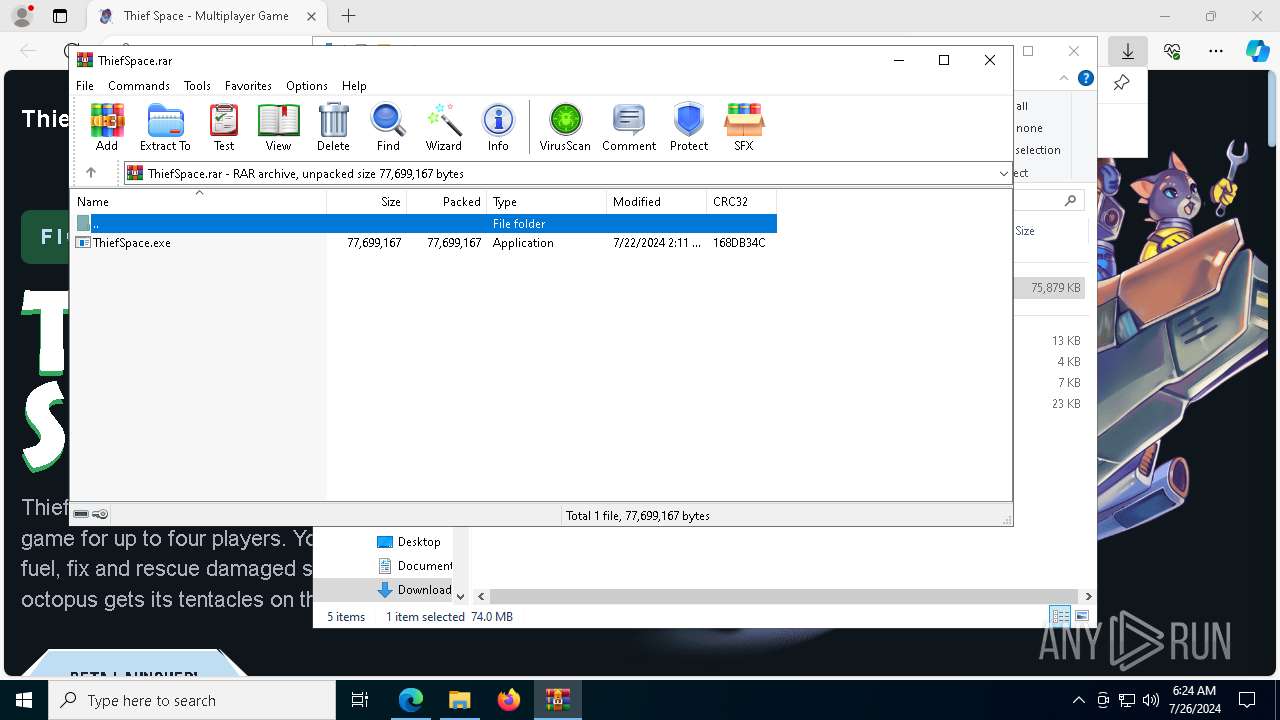
Task: Open the Copilot icon in browser
Action: pos(1257,51)
